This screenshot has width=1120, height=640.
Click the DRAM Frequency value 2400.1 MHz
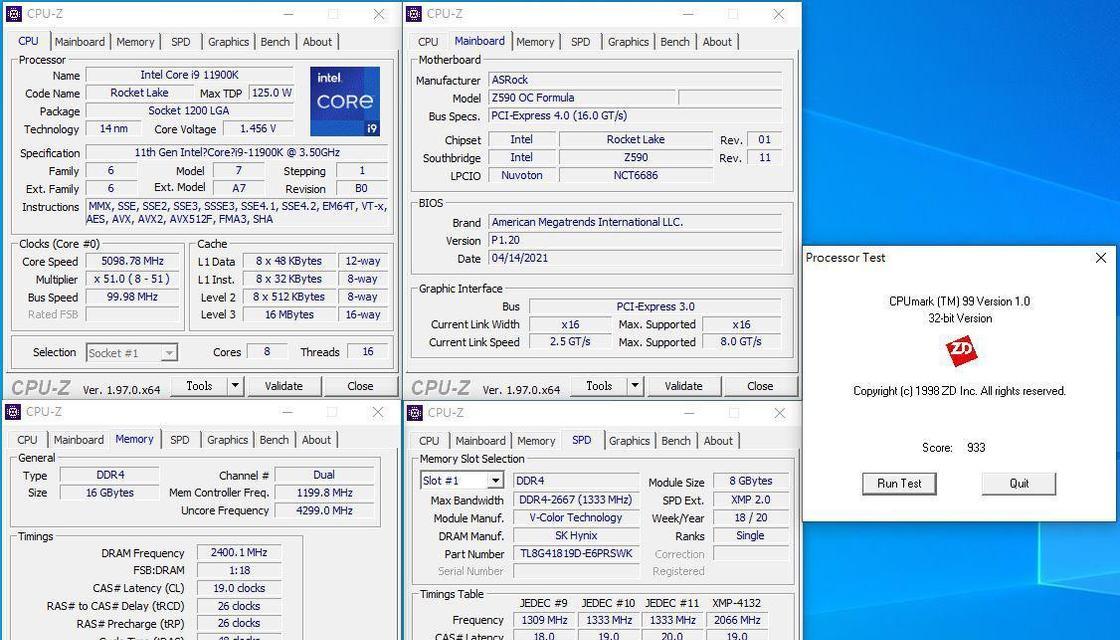pos(239,552)
